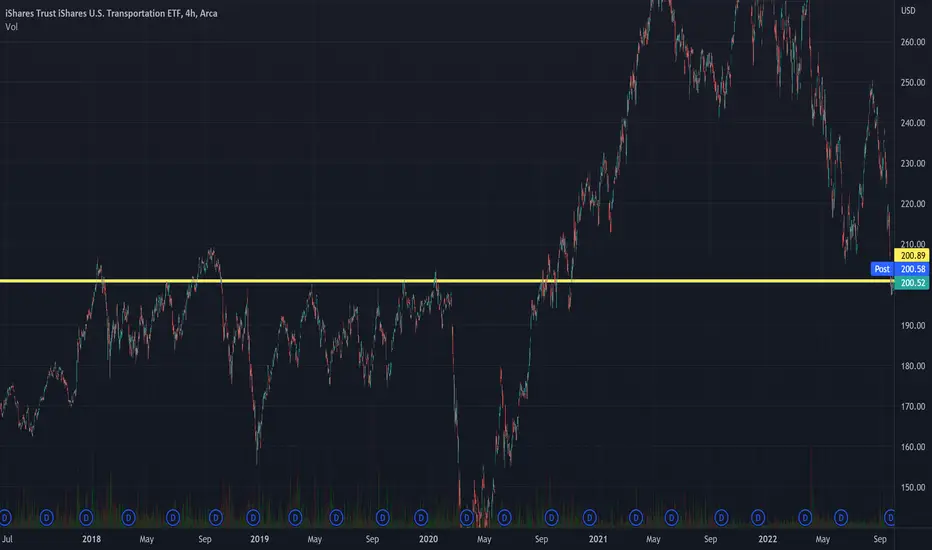Viewport: 932px width, 550px height.
Task: Click the Jul time axis label
Action: point(7,539)
